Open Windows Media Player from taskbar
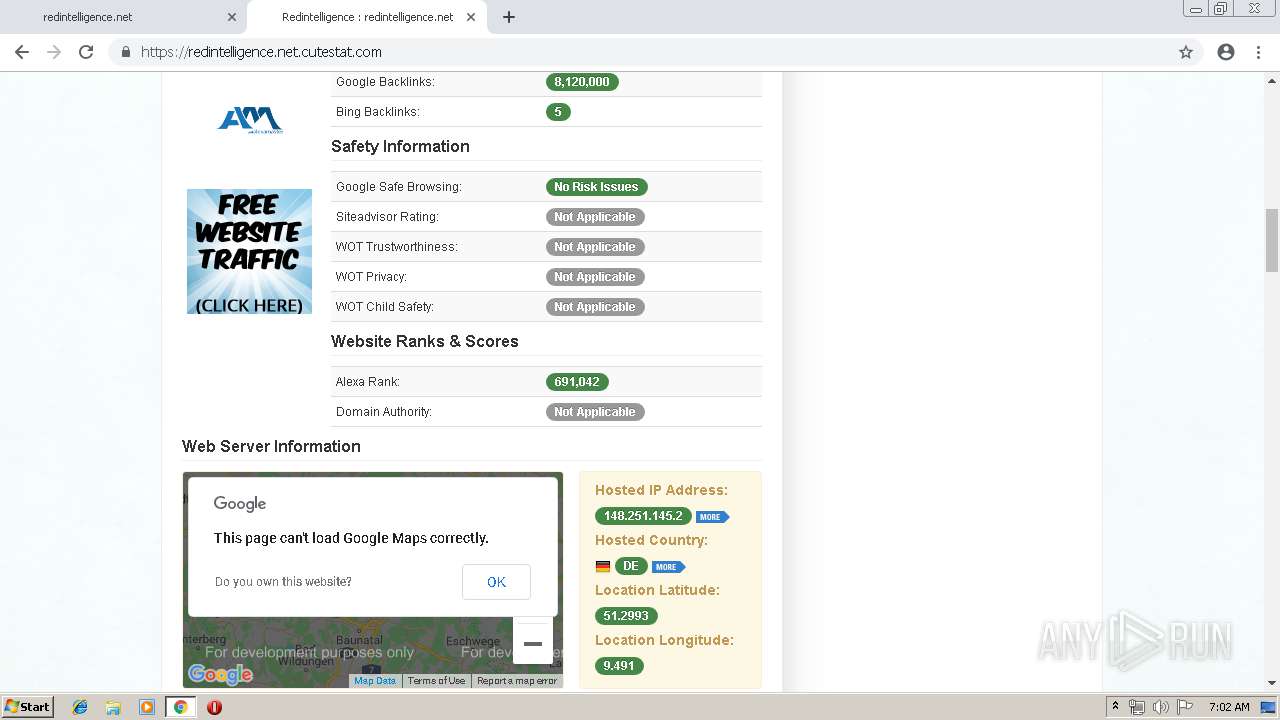The image size is (1280, 720). [147, 707]
